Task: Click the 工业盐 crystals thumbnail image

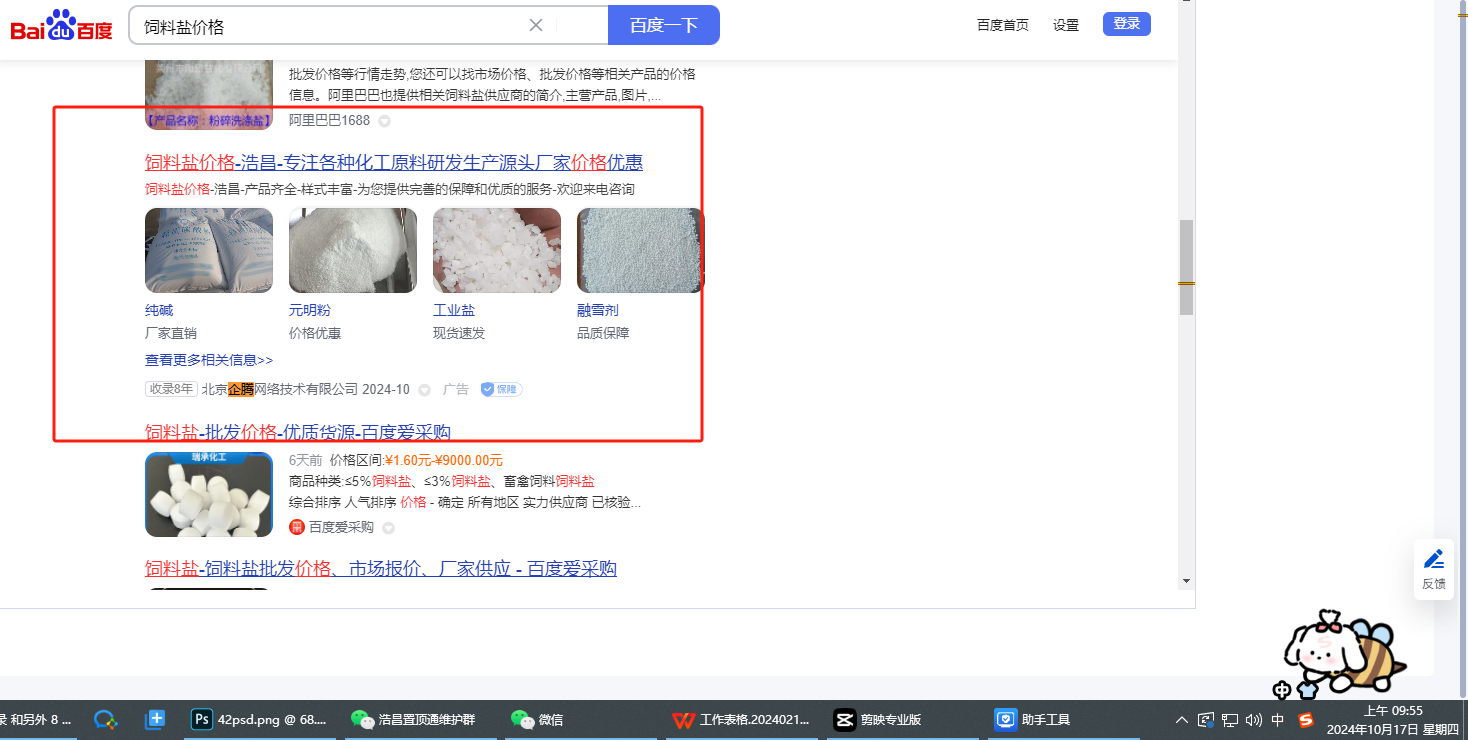Action: (497, 250)
